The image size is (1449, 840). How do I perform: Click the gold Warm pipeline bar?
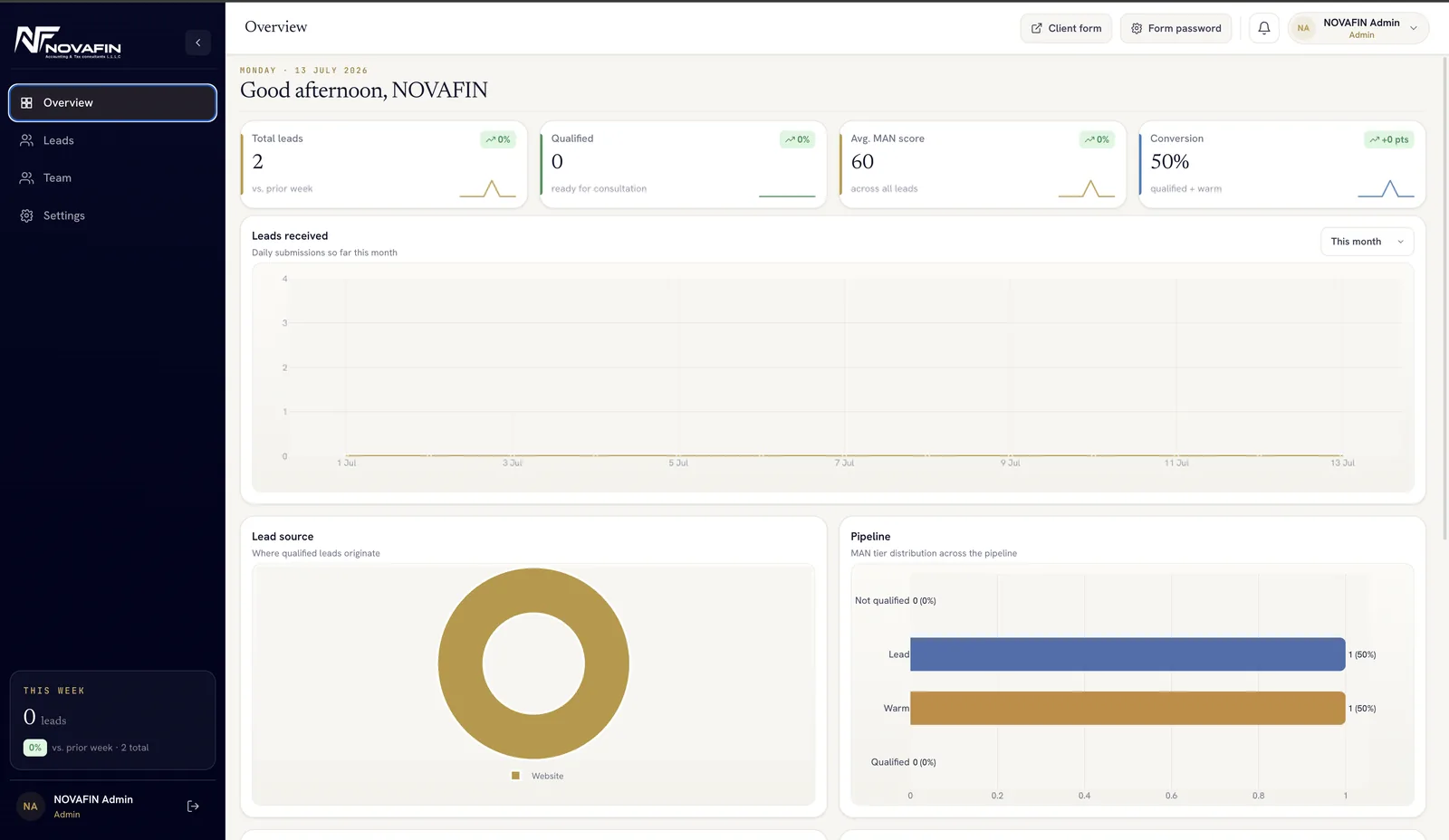1128,708
